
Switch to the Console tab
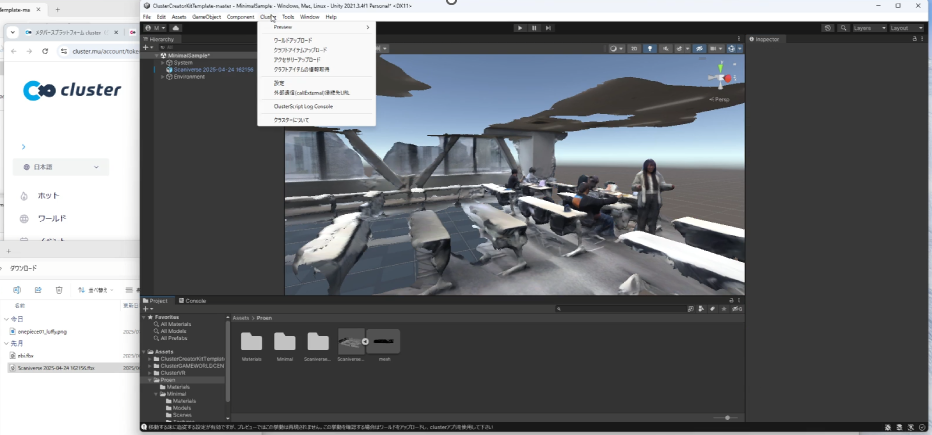(192, 300)
